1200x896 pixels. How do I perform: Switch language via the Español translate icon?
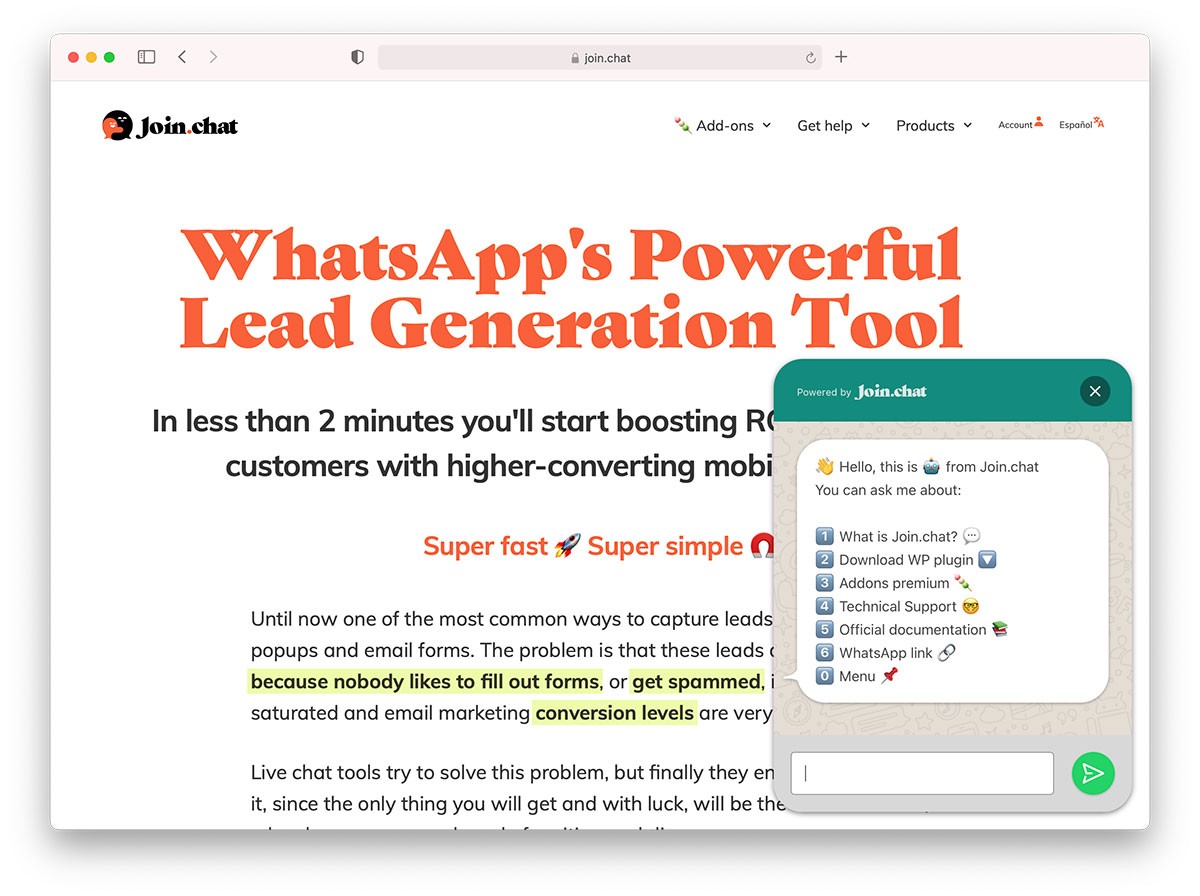[1099, 122]
